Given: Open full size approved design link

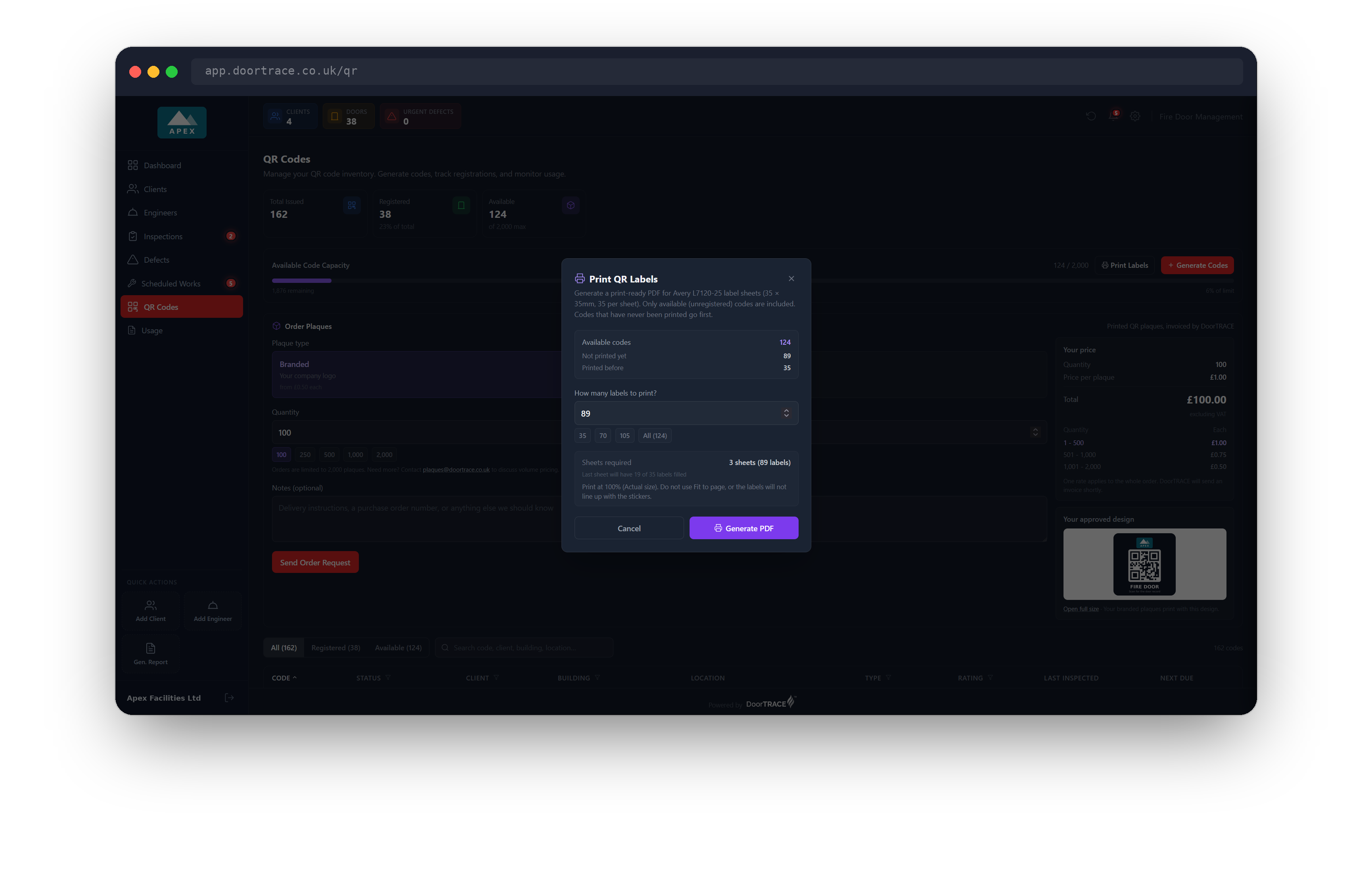Looking at the screenshot, I should (1081, 609).
